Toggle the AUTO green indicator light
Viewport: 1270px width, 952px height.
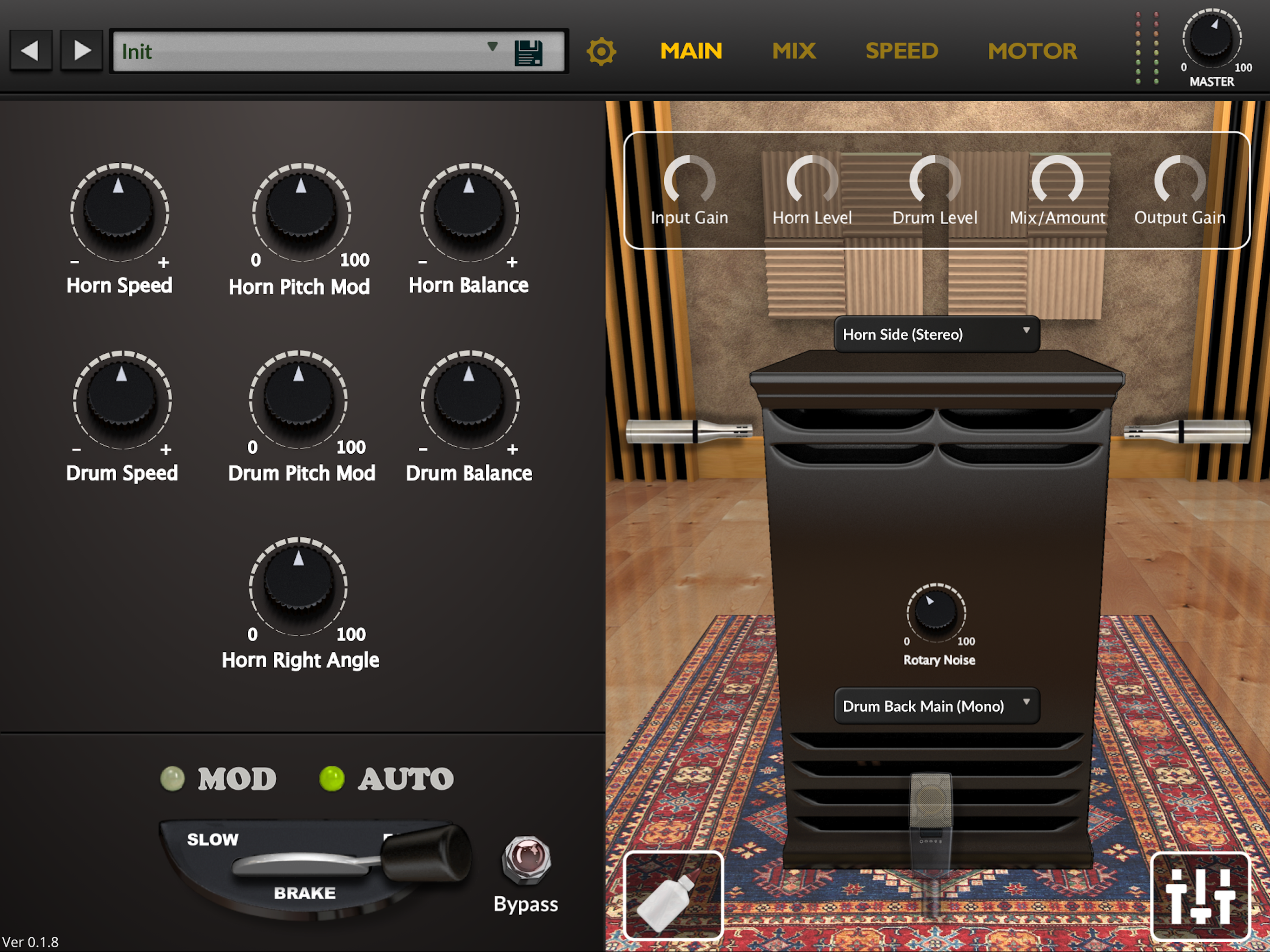(332, 779)
